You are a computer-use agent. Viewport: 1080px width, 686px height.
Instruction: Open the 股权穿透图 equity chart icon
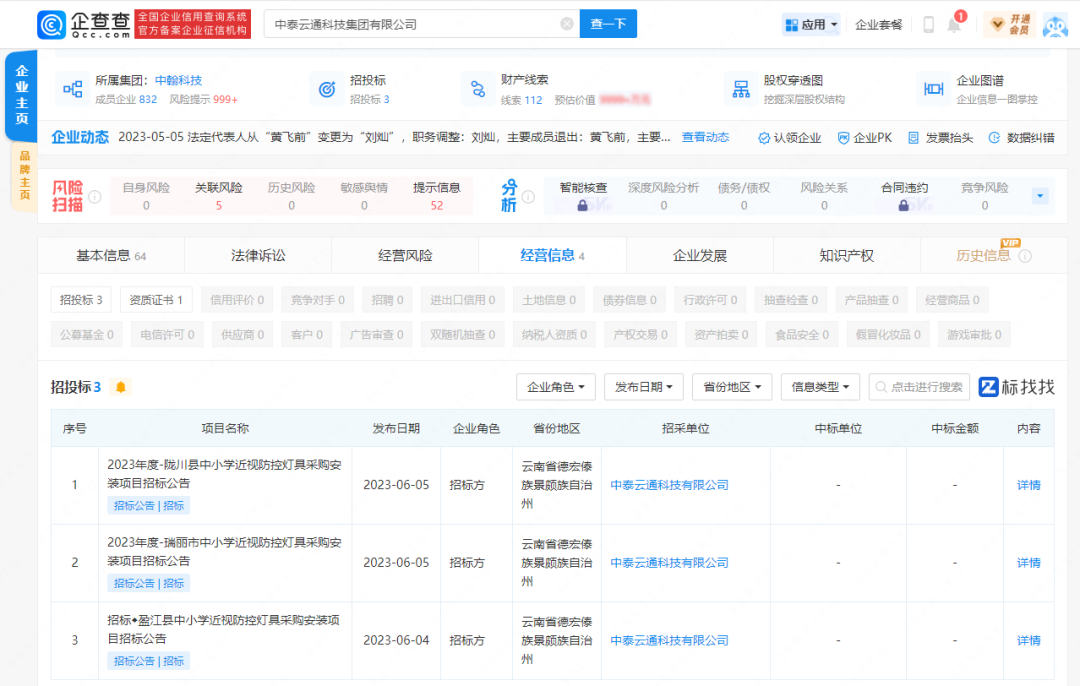[741, 89]
